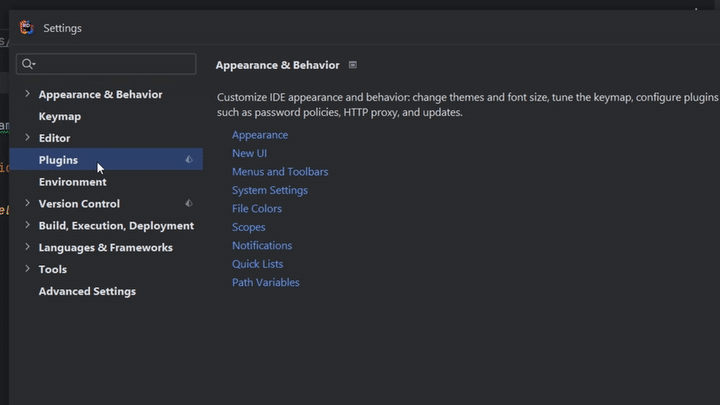Expand the Build, Execution, Deployment chevron
This screenshot has width=720, height=405.
coord(27,226)
